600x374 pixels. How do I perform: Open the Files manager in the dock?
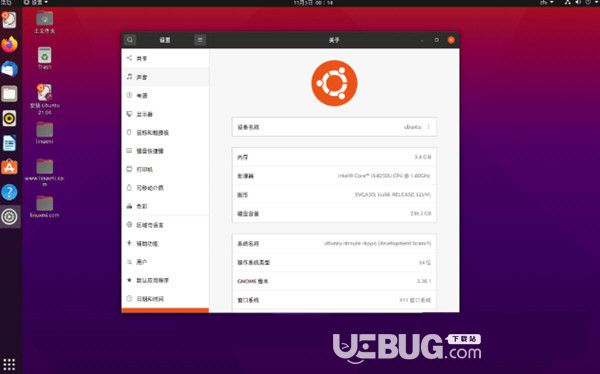tap(9, 94)
